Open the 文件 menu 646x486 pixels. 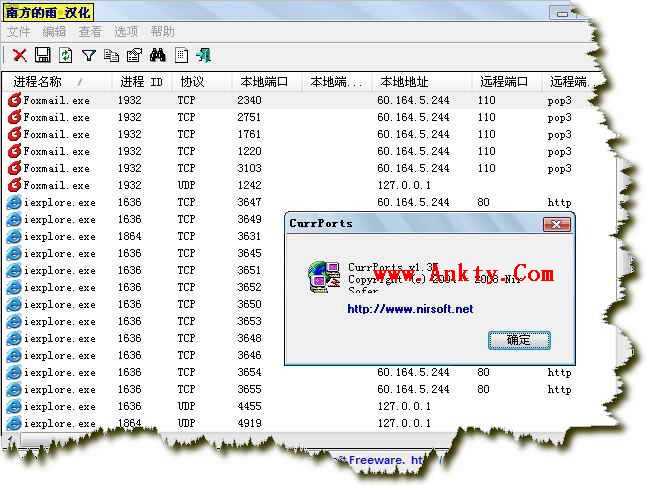19,31
